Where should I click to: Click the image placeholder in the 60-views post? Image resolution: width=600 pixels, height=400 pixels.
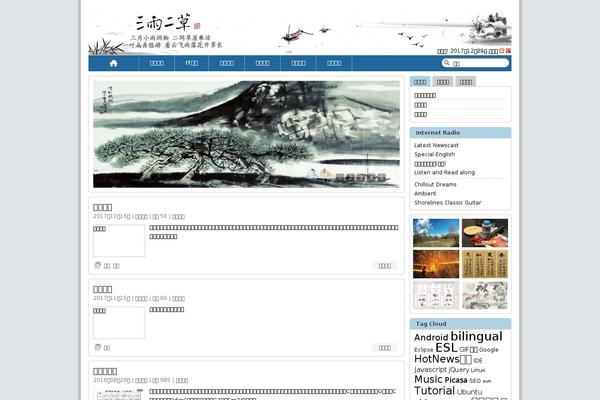[x=119, y=322]
